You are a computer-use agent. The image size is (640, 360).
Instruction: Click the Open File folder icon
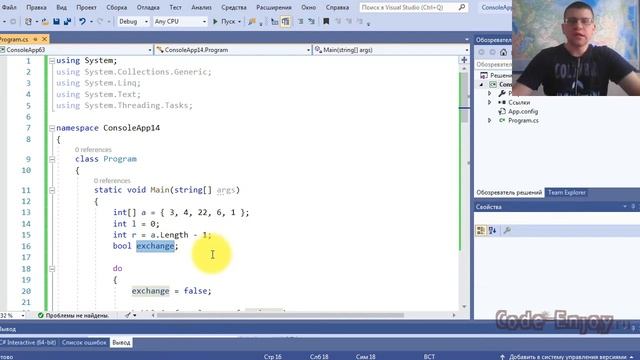click(x=45, y=21)
